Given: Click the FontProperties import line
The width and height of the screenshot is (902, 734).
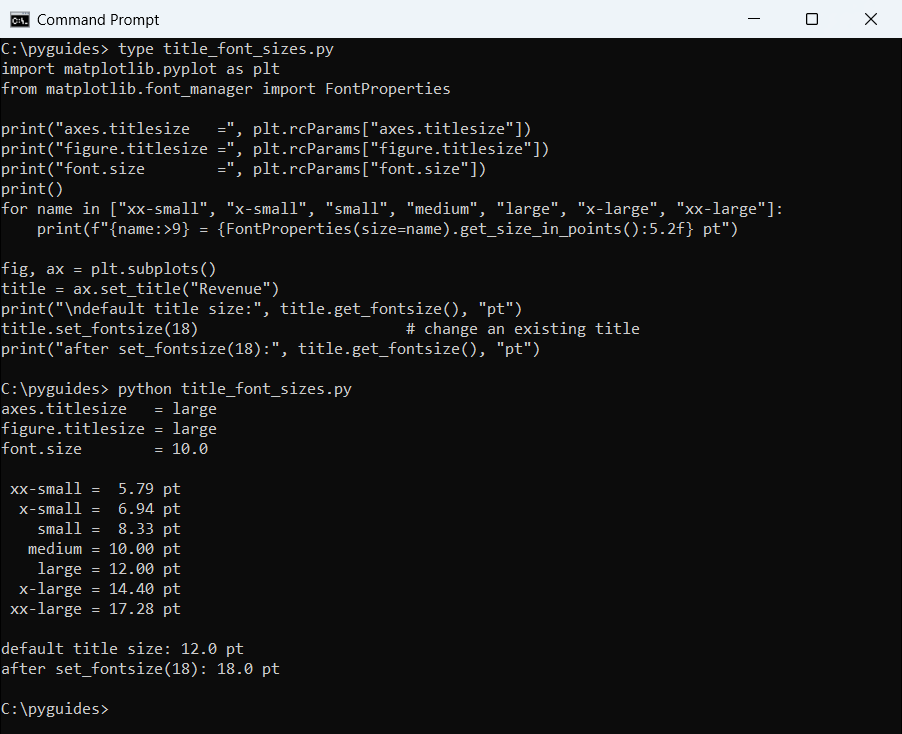Looking at the screenshot, I should pos(226,89).
